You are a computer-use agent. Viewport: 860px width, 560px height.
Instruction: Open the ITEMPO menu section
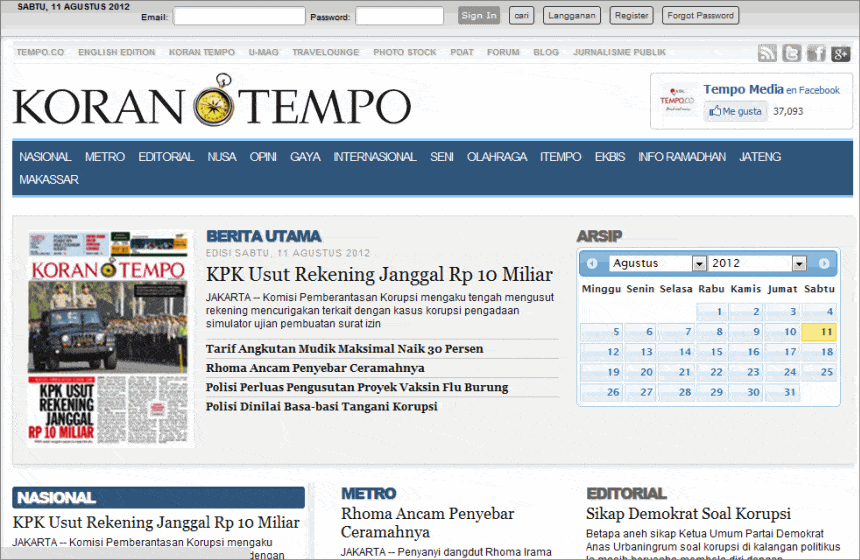coord(561,157)
